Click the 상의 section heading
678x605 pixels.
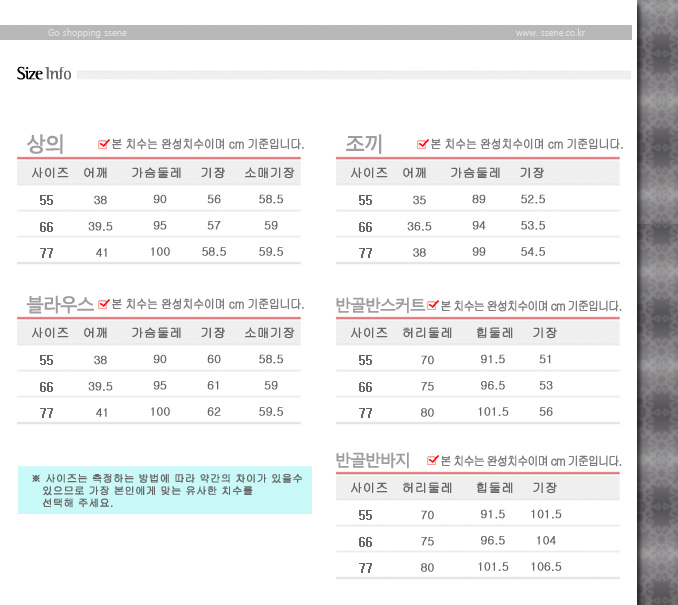pyautogui.click(x=45, y=144)
